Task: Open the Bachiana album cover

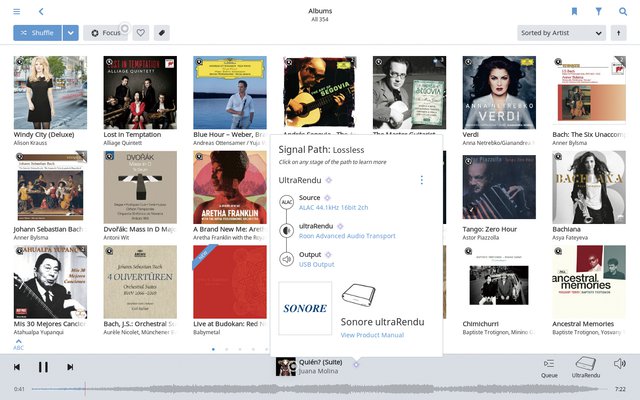Action: 589,187
